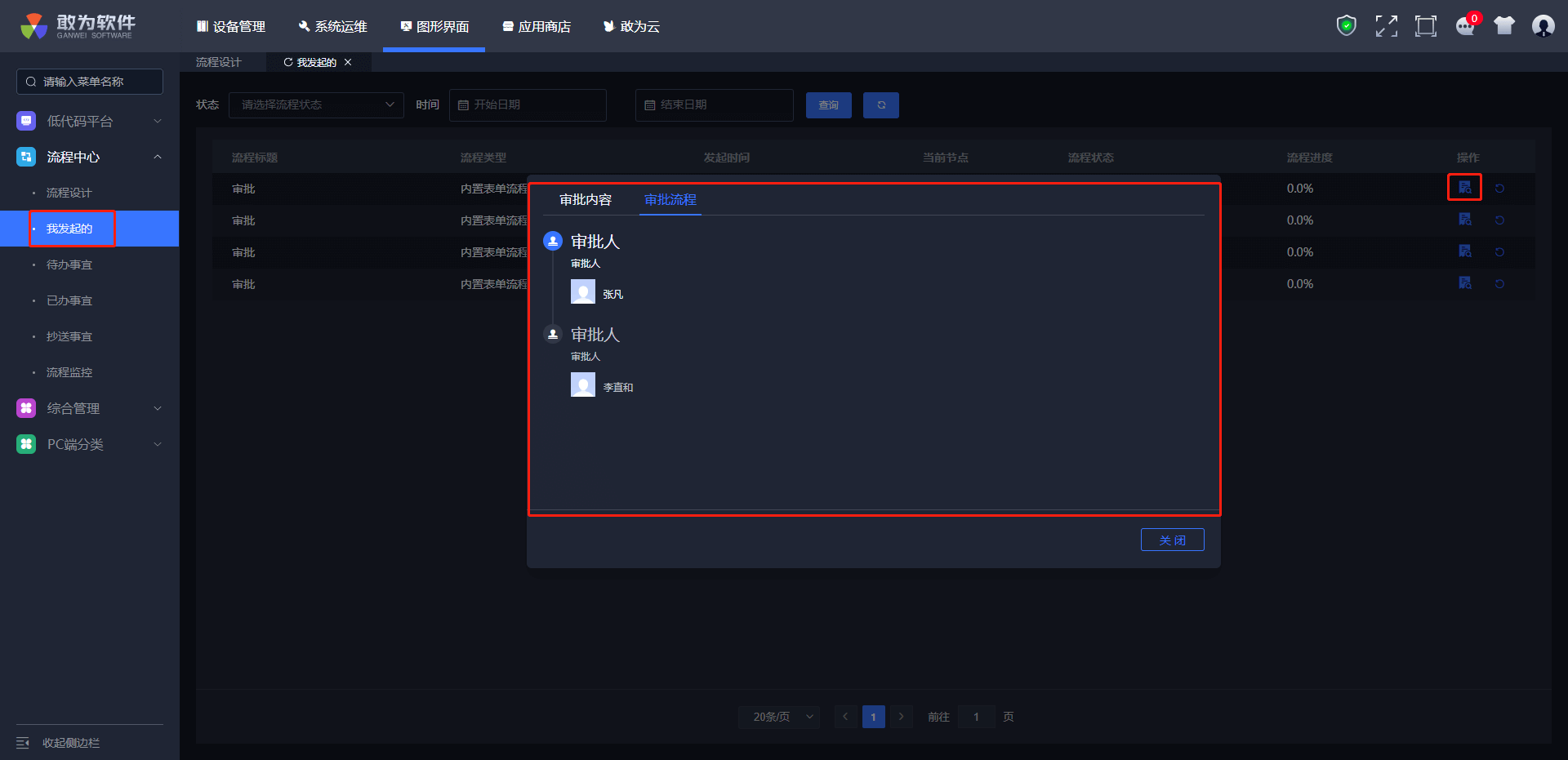Open 设备管理 in the top navigation

[231, 26]
